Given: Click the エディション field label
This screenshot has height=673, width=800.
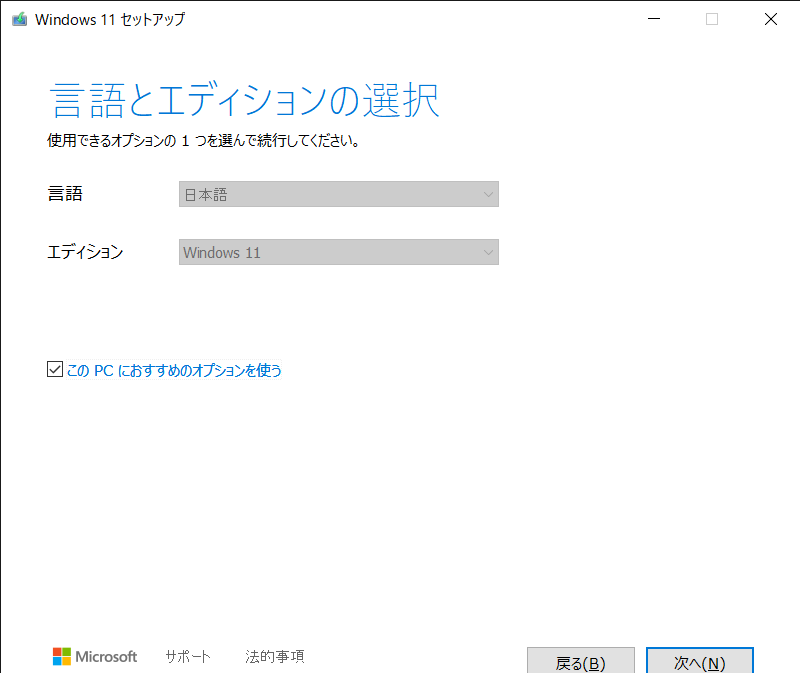Looking at the screenshot, I should (x=85, y=252).
